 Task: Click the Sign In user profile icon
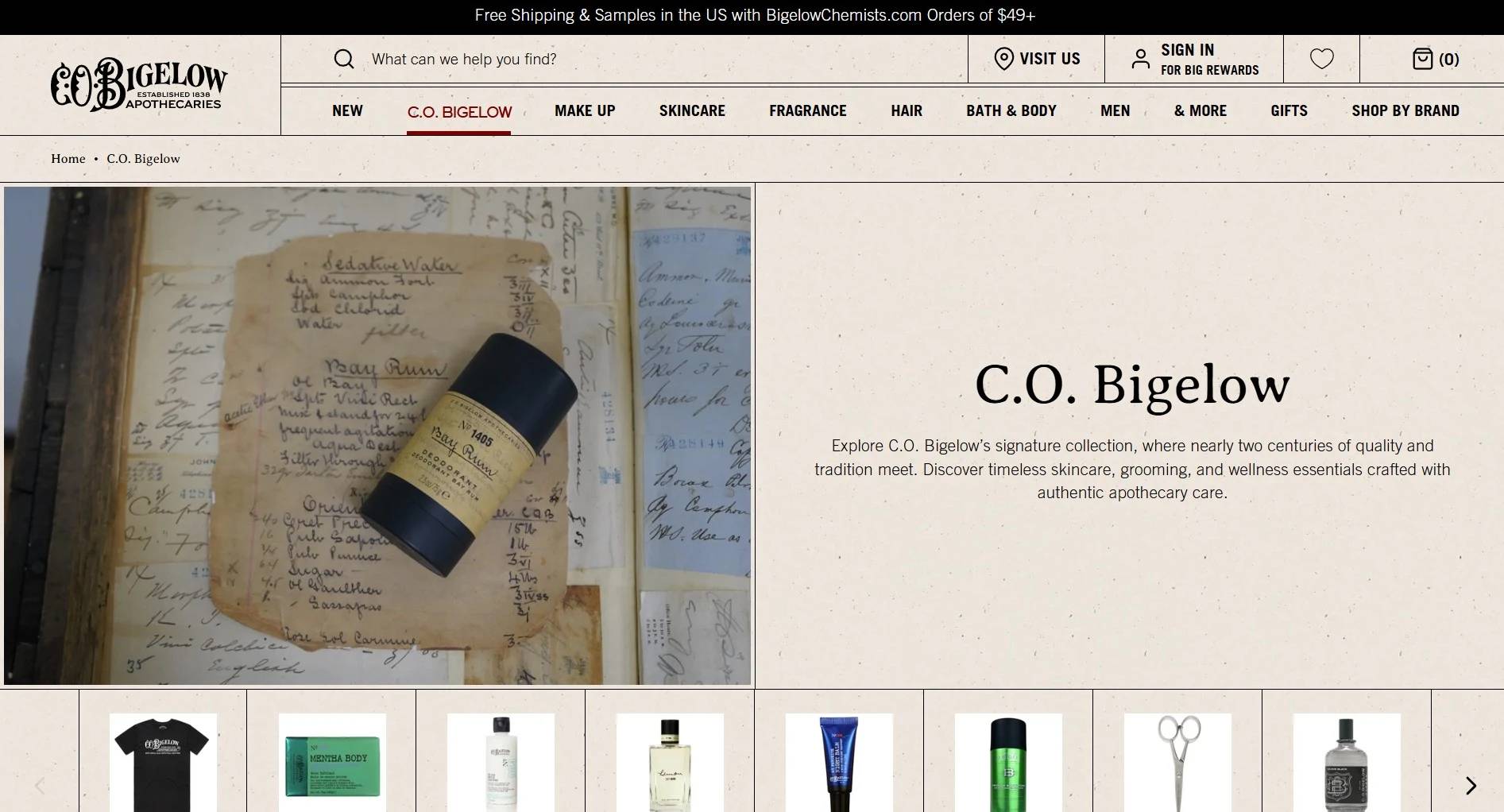click(x=1141, y=59)
